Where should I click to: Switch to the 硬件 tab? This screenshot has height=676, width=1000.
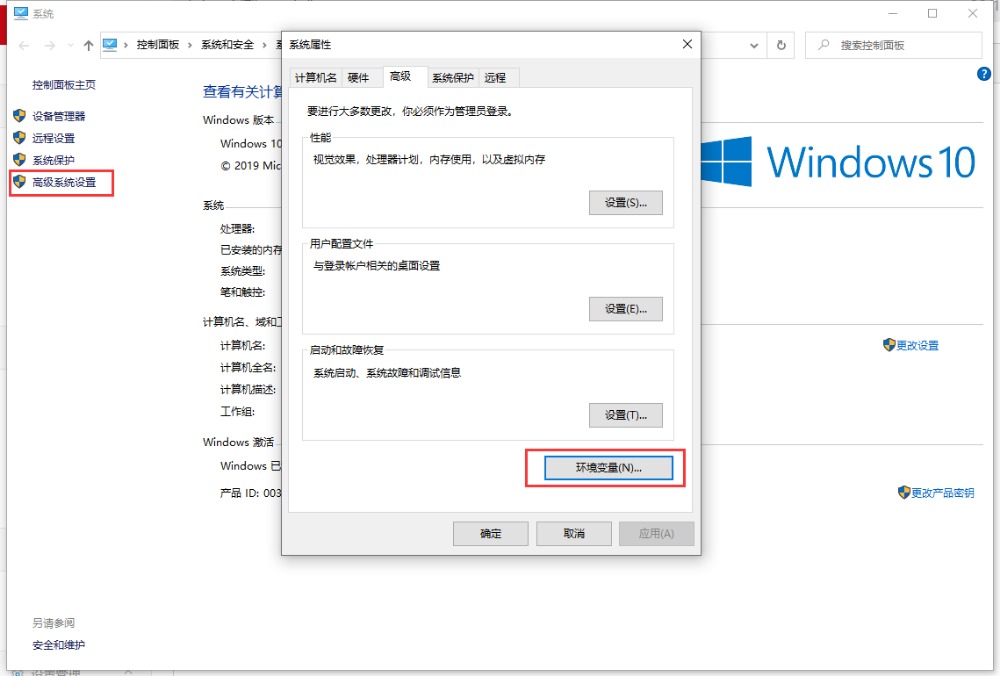pyautogui.click(x=358, y=78)
